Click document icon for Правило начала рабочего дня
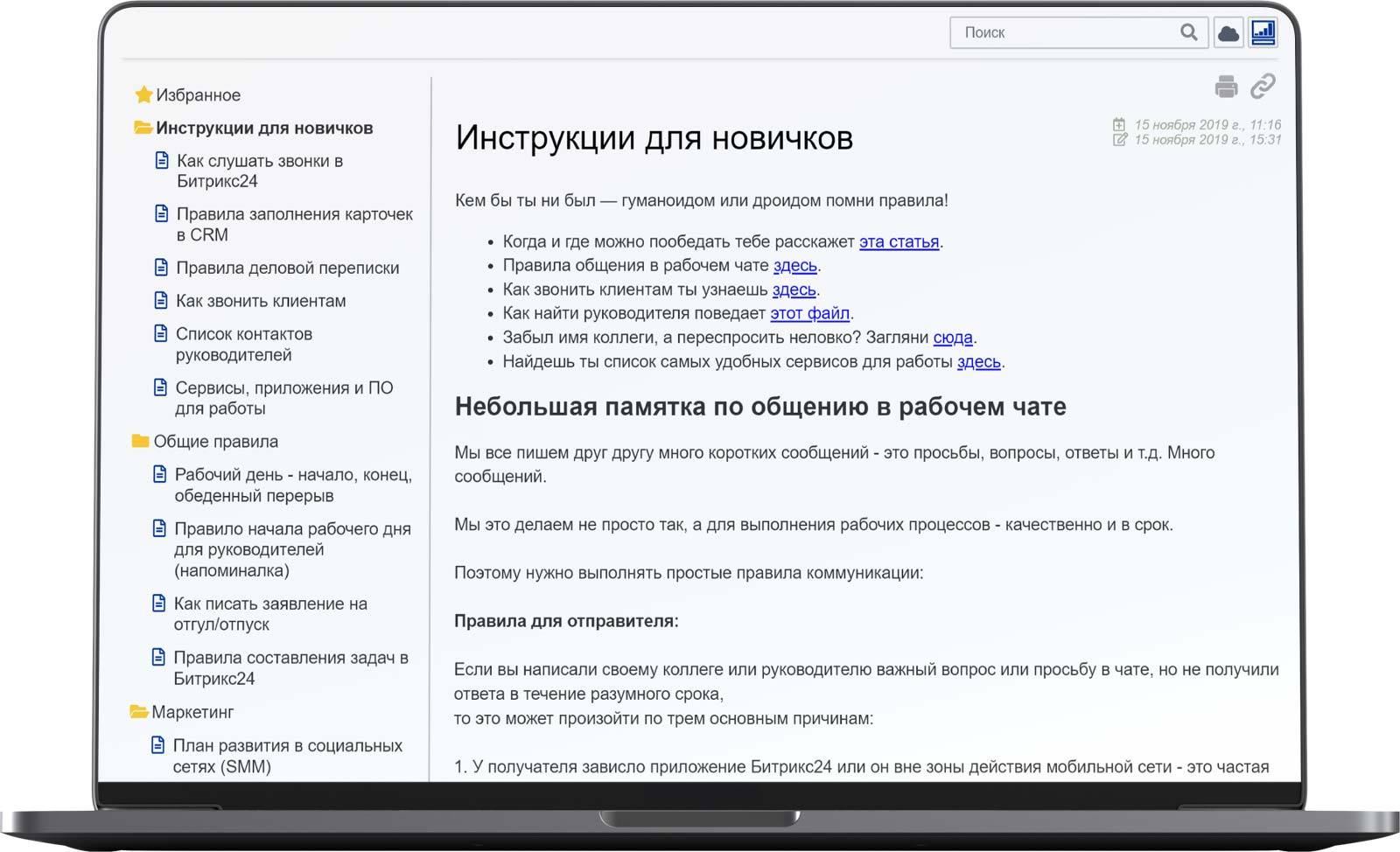The height and width of the screenshot is (852, 1400). click(159, 528)
